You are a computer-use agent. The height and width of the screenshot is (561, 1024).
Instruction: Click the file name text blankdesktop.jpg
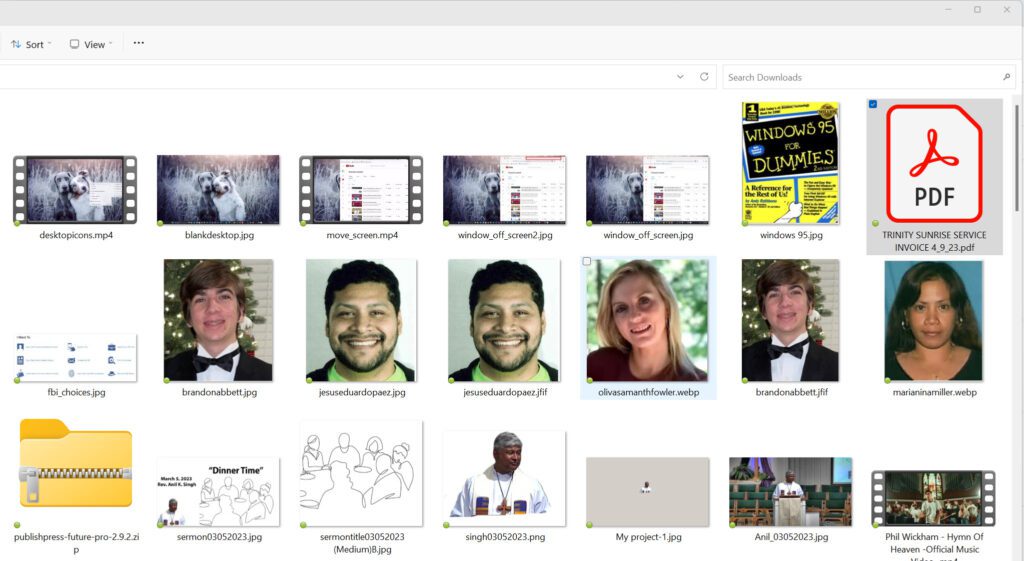click(219, 235)
